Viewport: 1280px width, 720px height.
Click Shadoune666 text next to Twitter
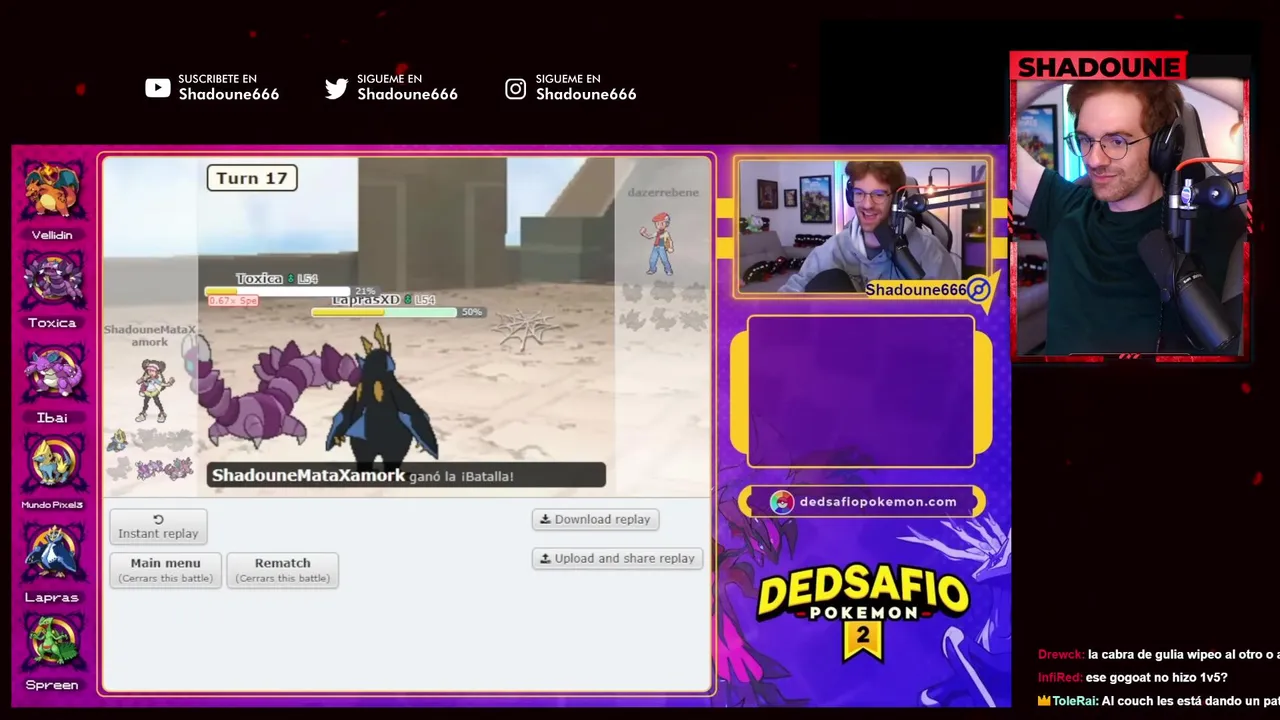(x=407, y=94)
